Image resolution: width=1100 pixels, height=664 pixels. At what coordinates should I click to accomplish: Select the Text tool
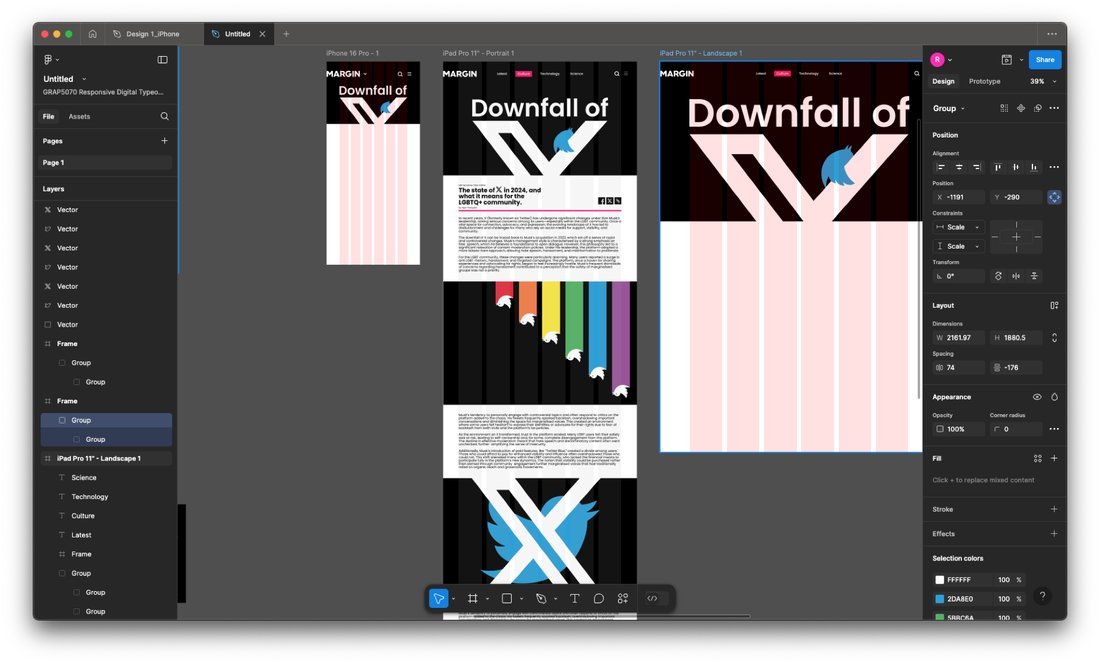click(x=575, y=598)
